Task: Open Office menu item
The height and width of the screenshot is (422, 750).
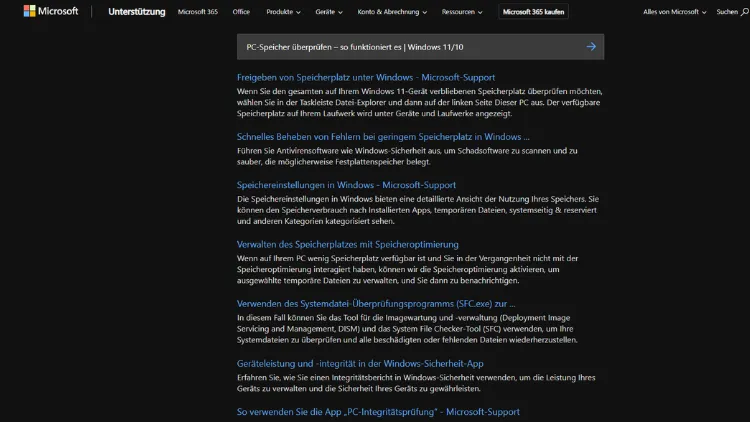Action: 241,11
